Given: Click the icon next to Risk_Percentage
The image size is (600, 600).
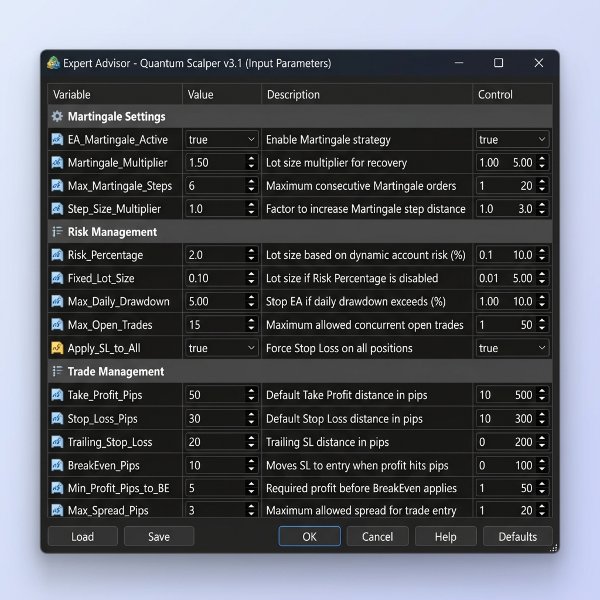Looking at the screenshot, I should click(x=57, y=255).
